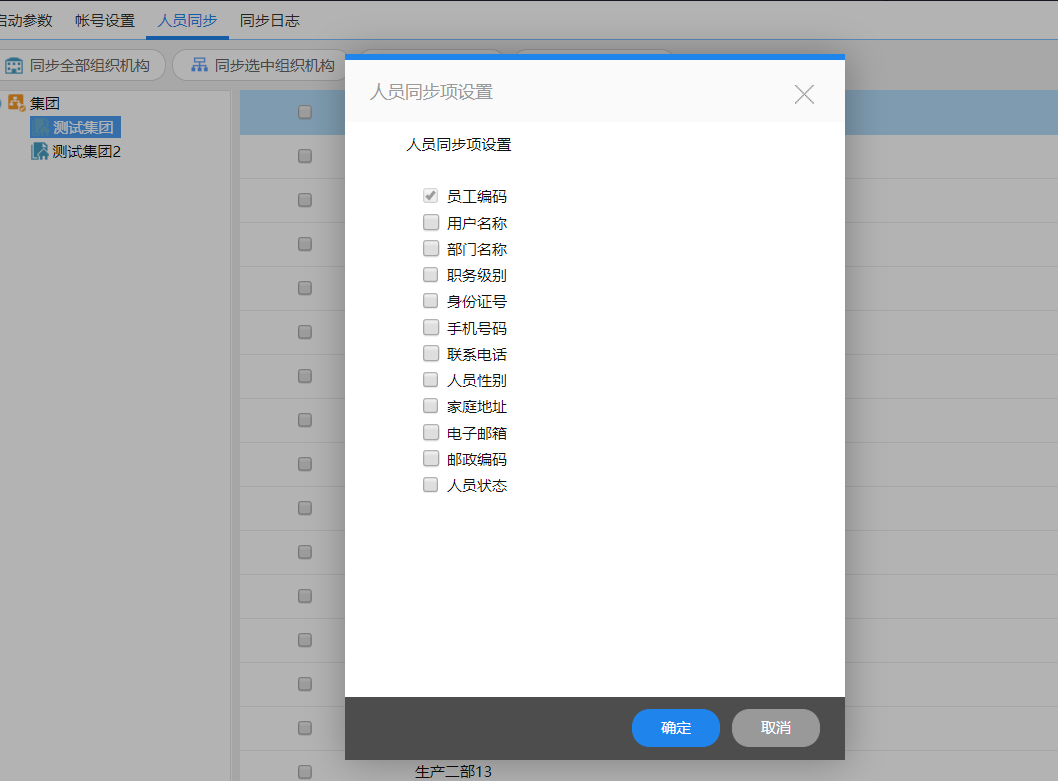Select the 人员同步 tab

click(187, 20)
